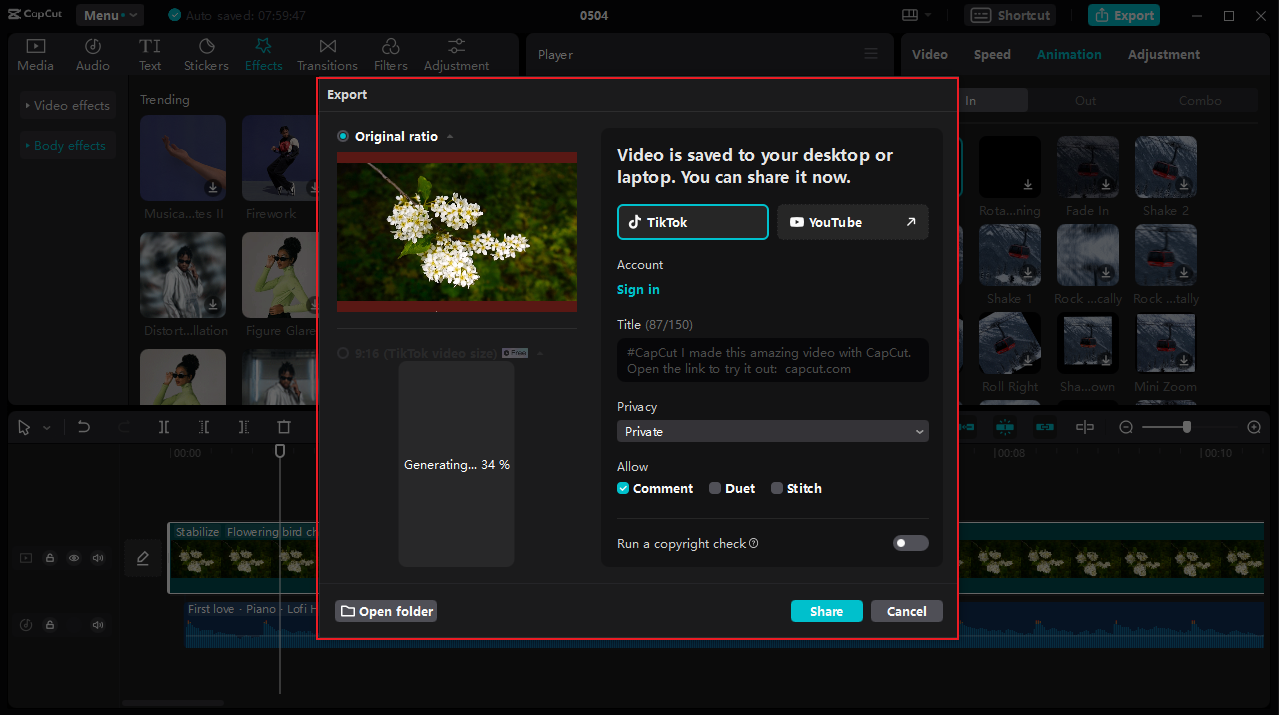Select the Mini Zoom animation thumbnail
This screenshot has width=1279, height=715.
pos(1166,343)
